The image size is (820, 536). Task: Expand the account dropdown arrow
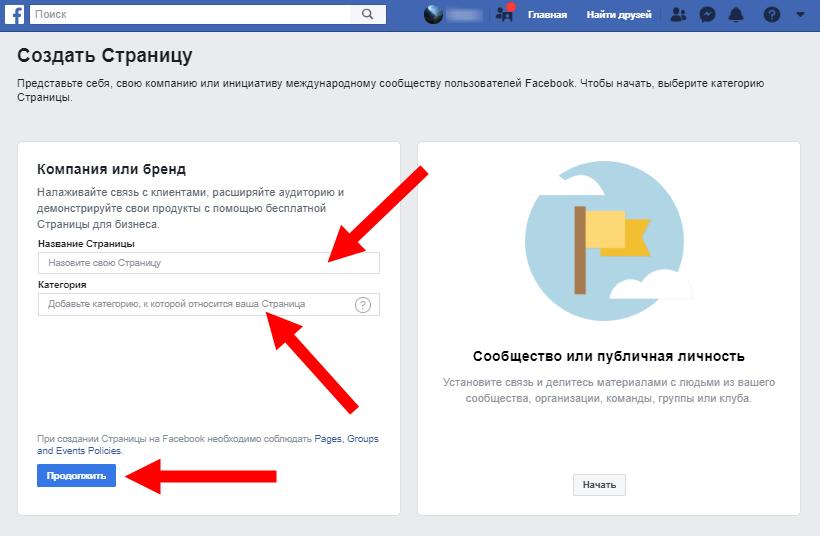800,15
